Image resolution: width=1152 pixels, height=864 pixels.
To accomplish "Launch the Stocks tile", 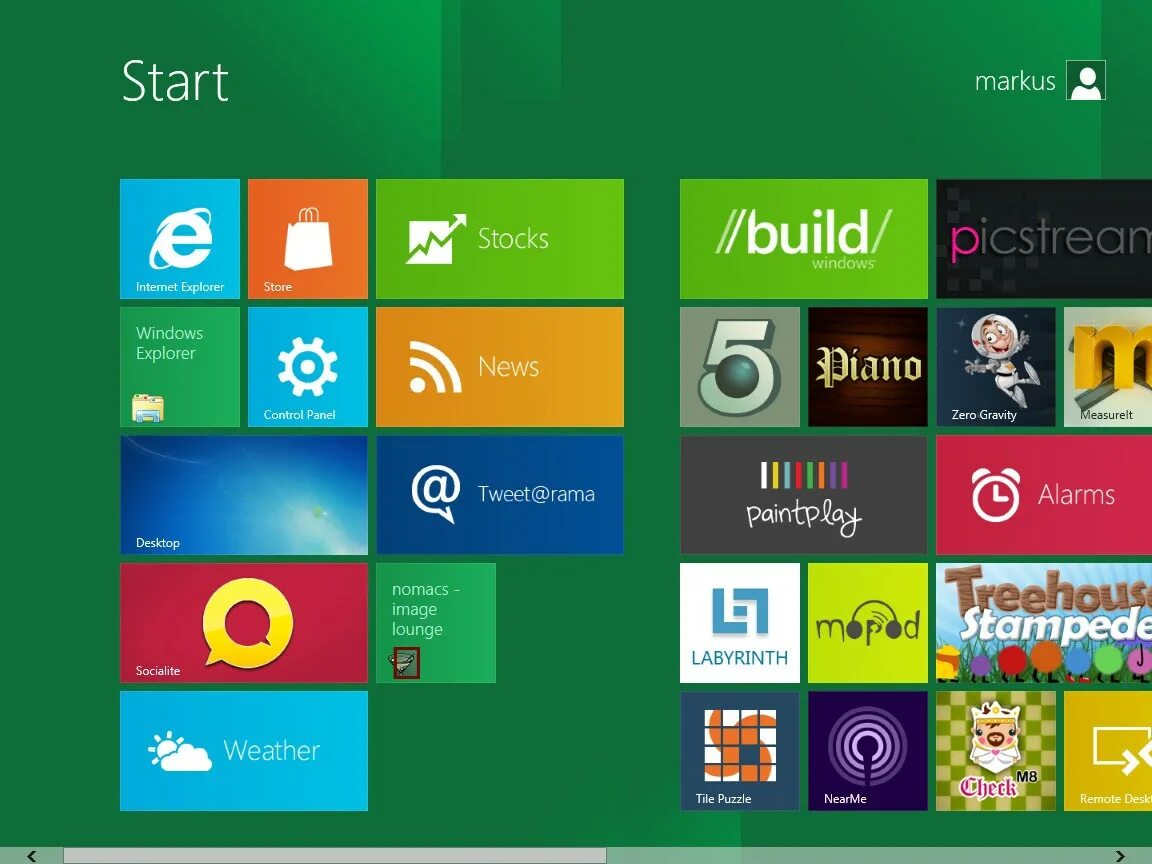I will pos(500,239).
